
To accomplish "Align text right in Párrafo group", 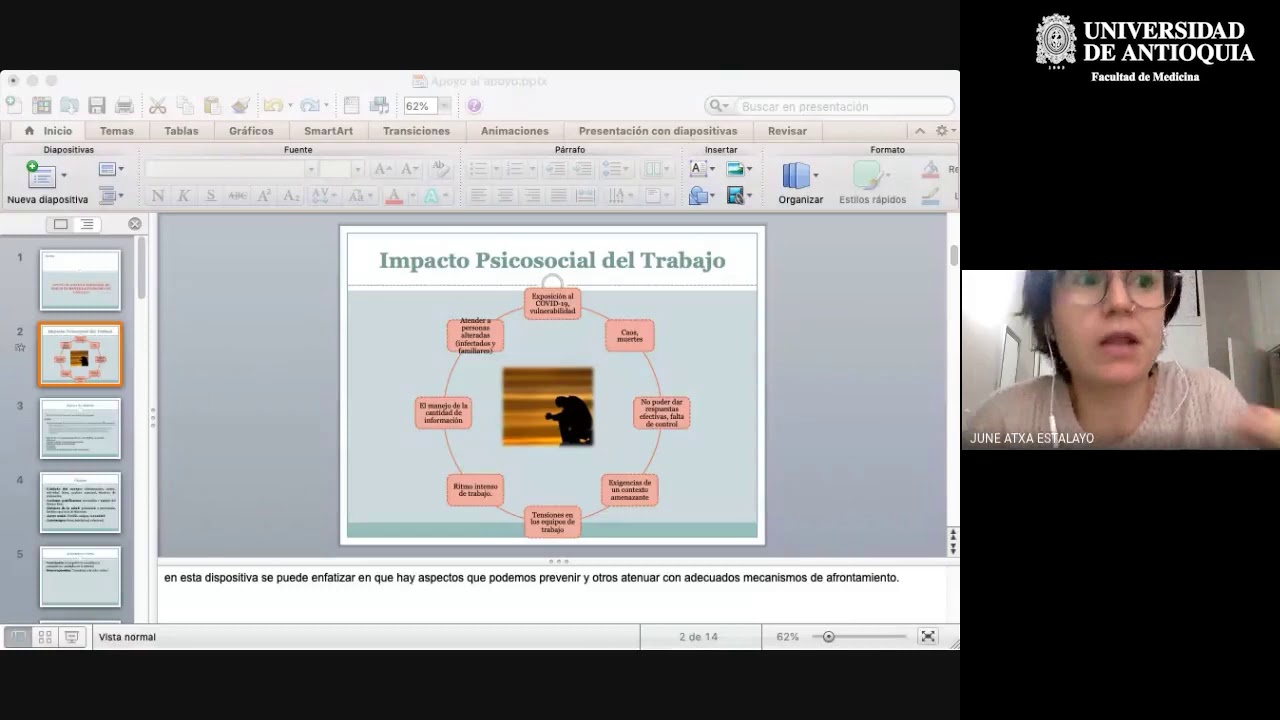I will point(532,196).
